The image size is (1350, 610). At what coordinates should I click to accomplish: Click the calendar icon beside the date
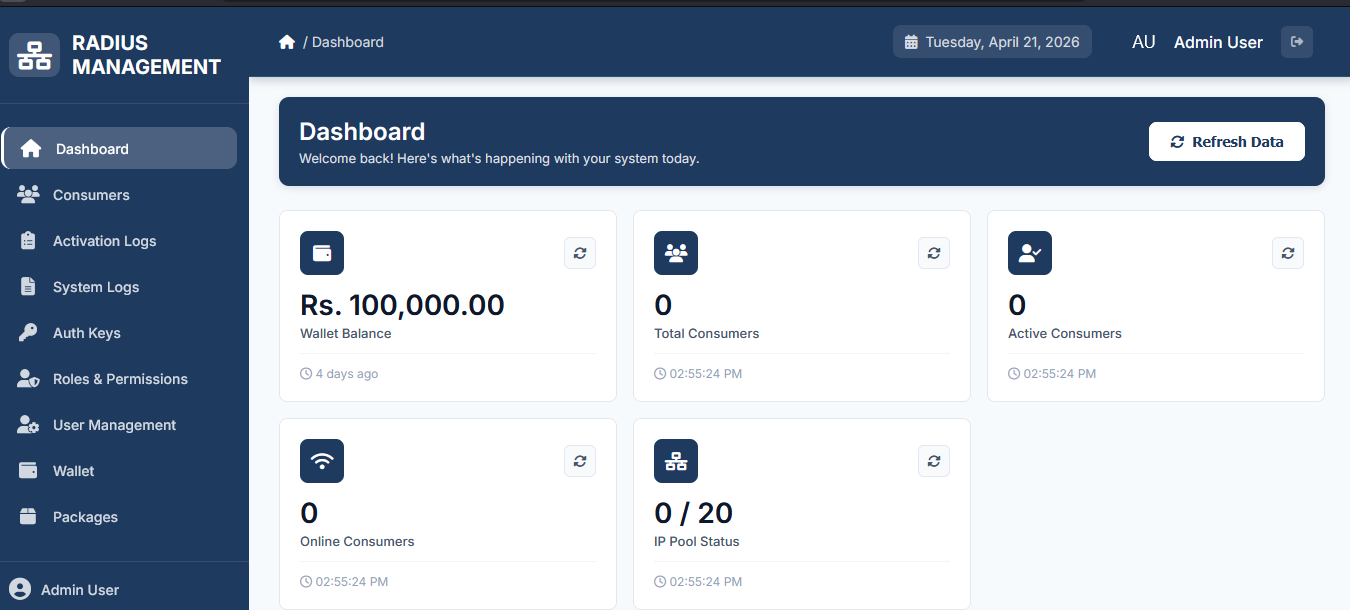pyautogui.click(x=911, y=42)
